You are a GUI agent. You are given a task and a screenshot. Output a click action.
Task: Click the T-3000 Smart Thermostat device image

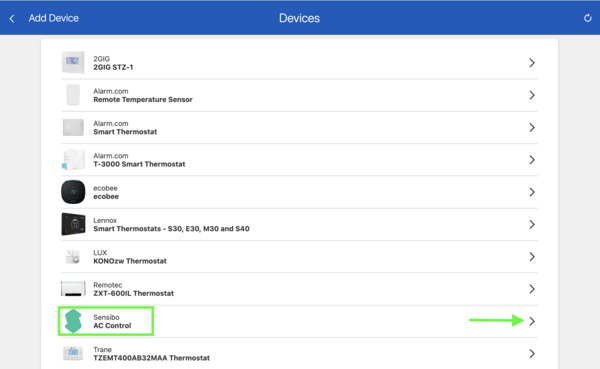click(73, 160)
